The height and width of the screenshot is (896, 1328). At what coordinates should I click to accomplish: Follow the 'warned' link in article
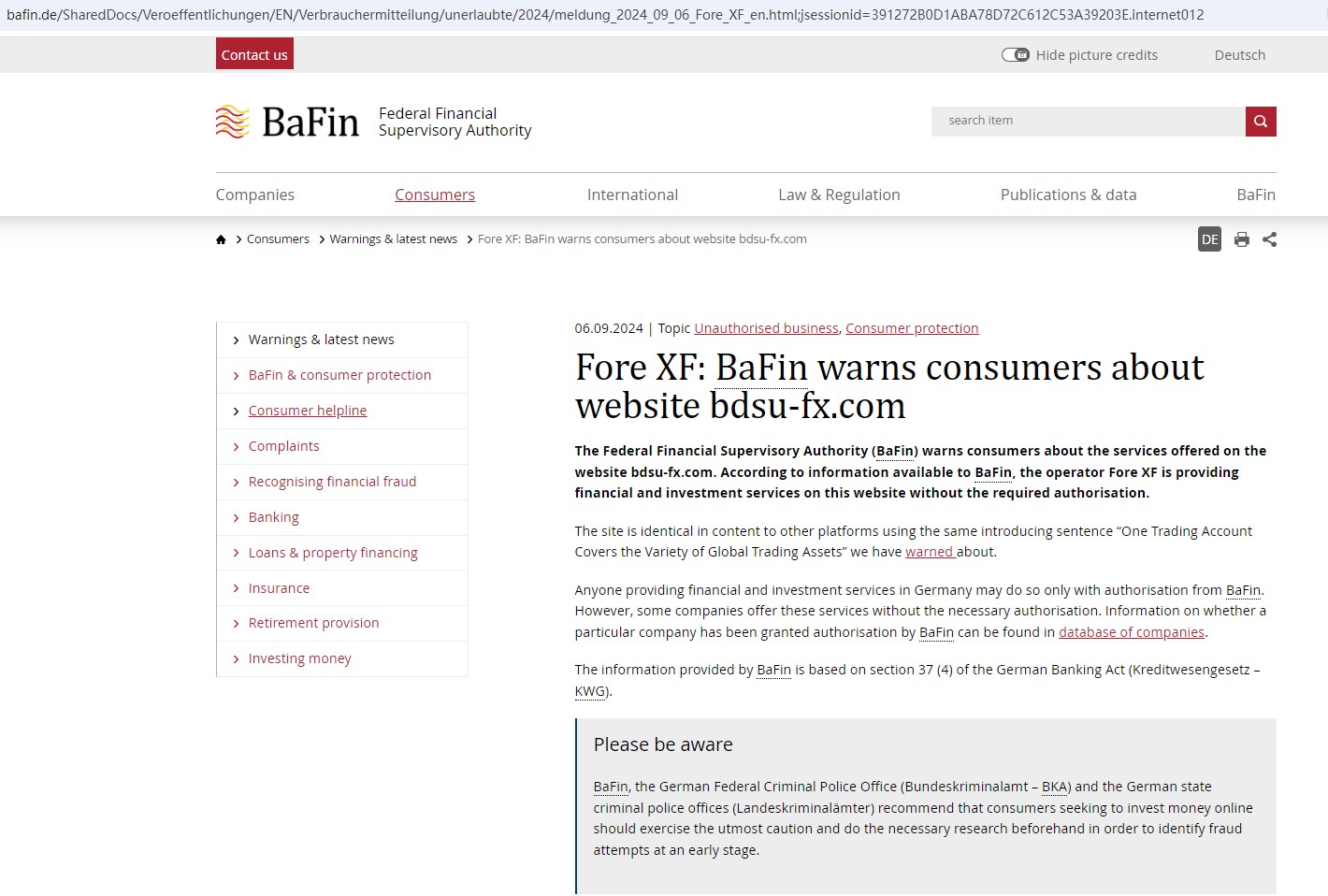(x=929, y=552)
